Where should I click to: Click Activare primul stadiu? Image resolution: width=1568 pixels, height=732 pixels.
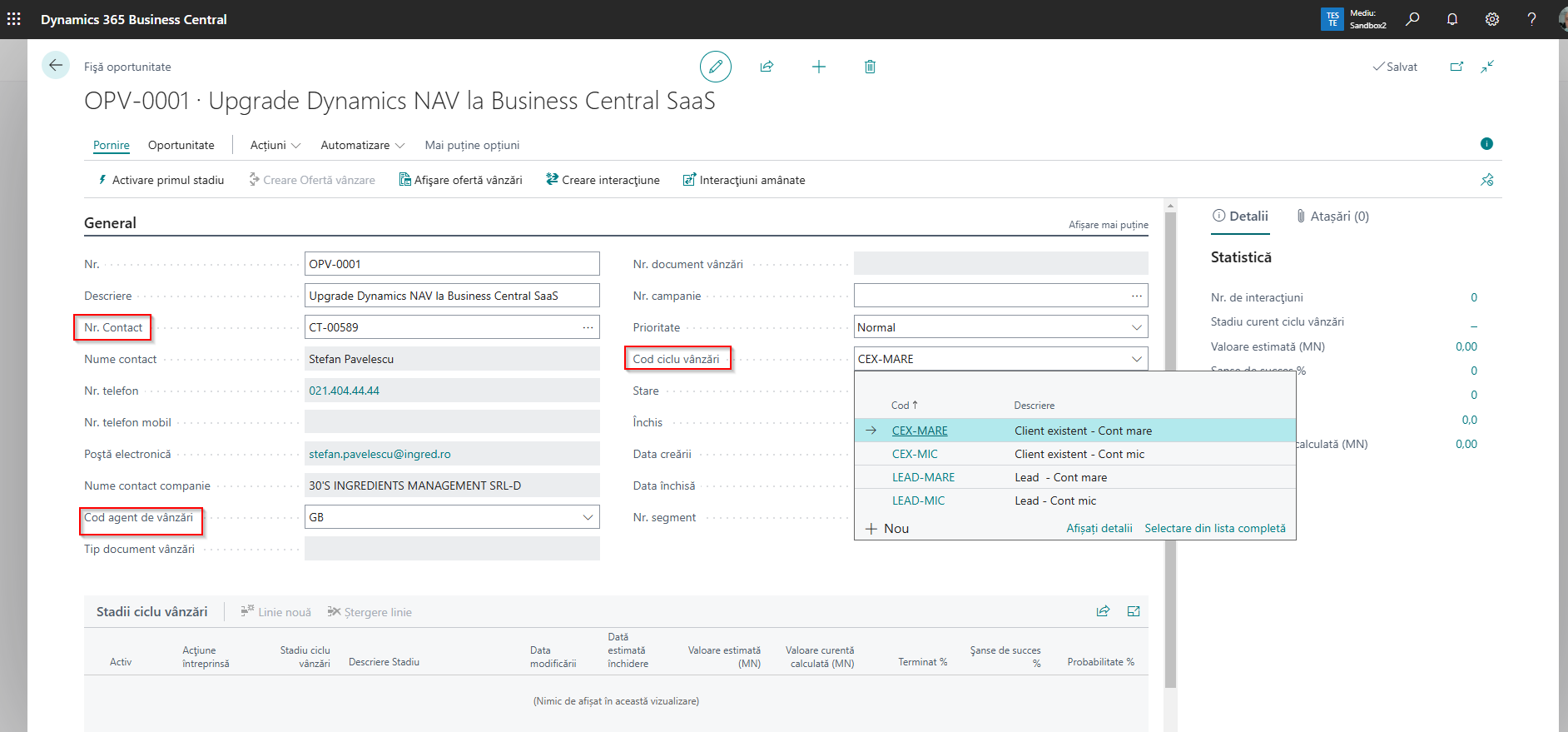click(161, 180)
